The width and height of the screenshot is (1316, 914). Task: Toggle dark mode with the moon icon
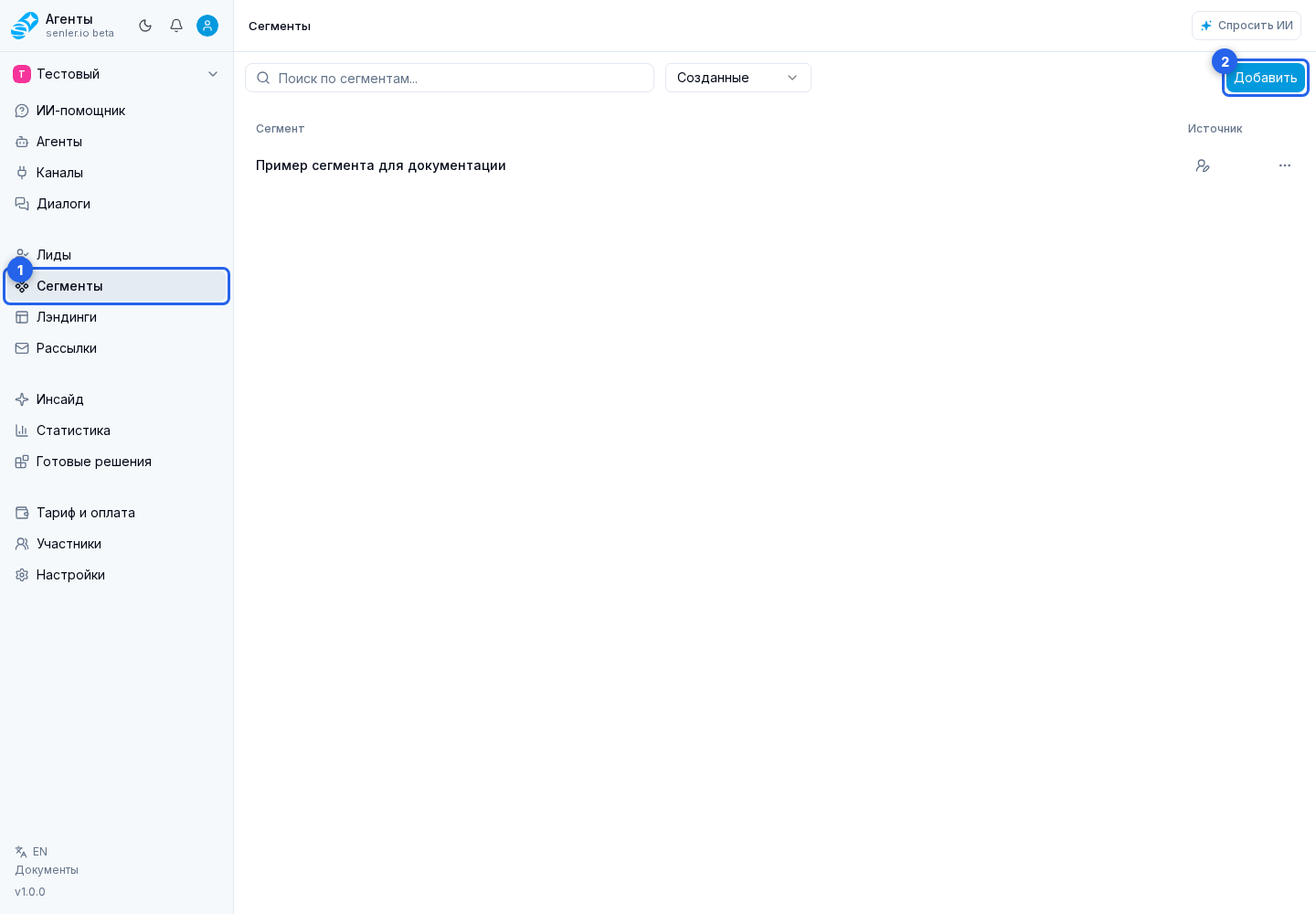click(145, 26)
